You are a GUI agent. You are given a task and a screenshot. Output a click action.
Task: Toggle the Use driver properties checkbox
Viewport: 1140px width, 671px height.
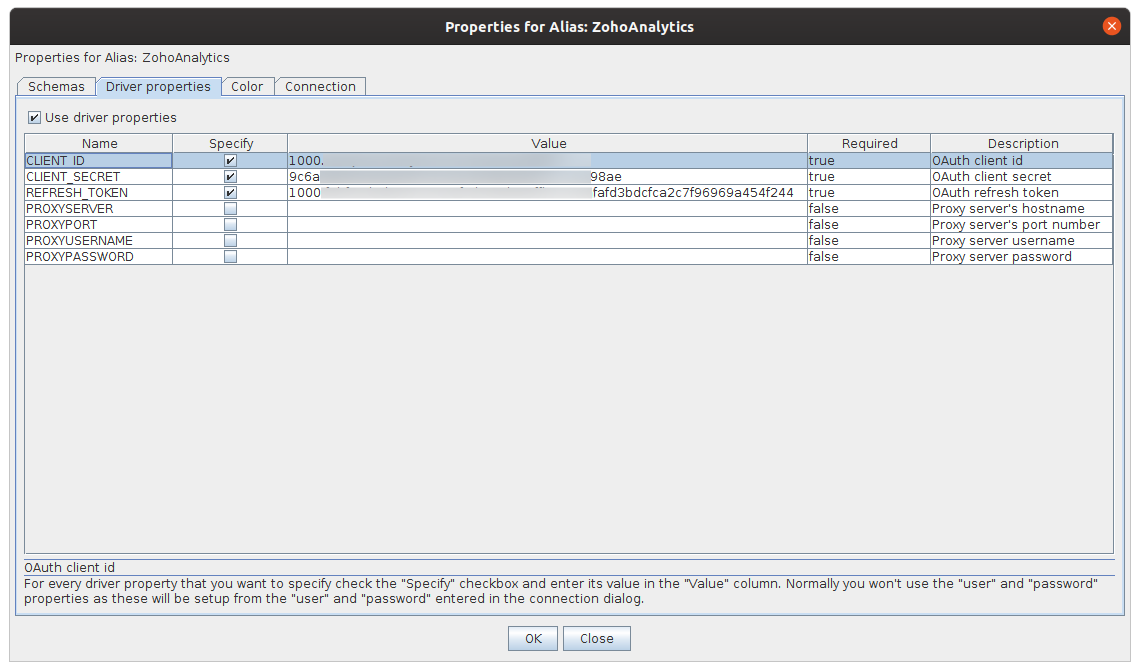click(x=34, y=118)
